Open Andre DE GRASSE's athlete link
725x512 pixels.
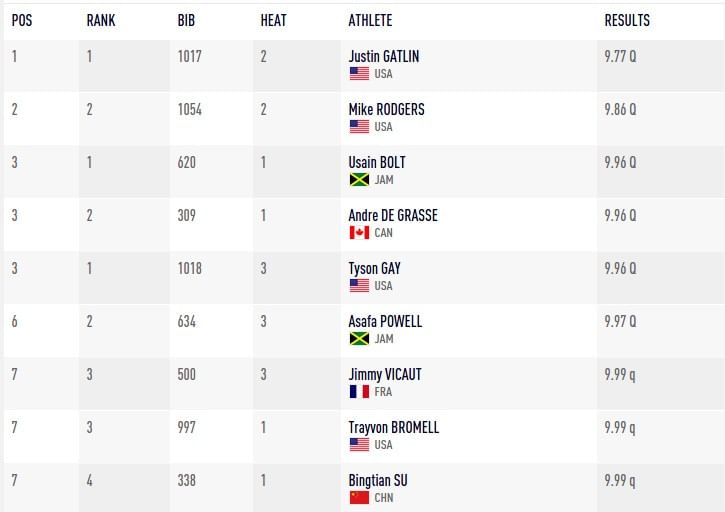393,215
